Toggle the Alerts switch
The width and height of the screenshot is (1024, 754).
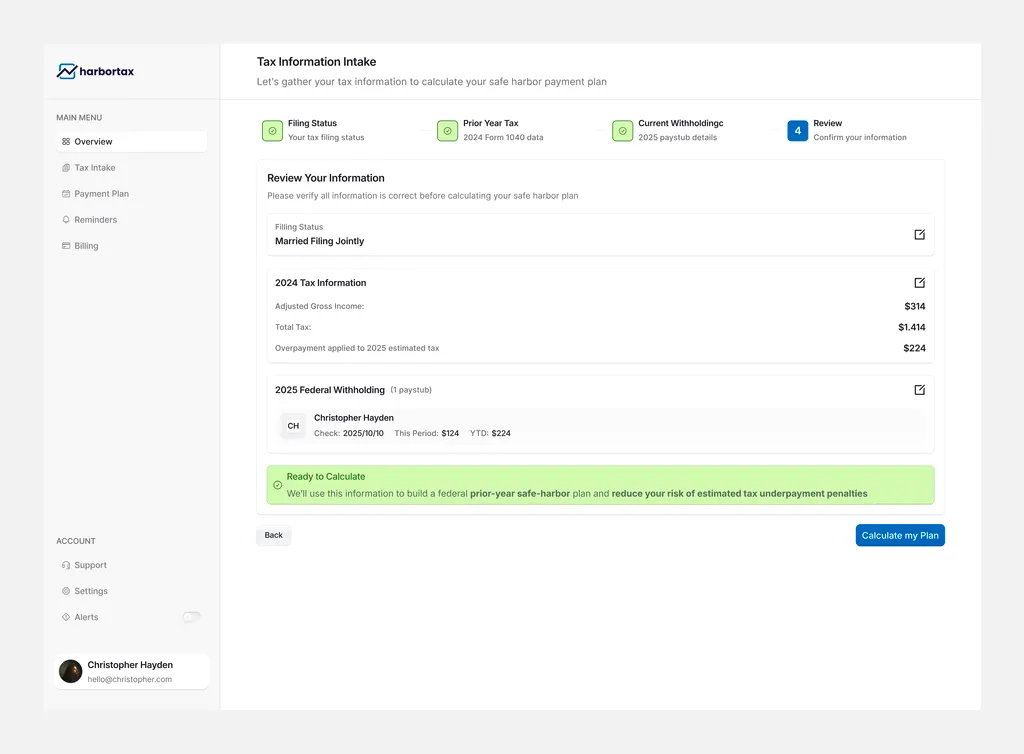[x=191, y=617]
